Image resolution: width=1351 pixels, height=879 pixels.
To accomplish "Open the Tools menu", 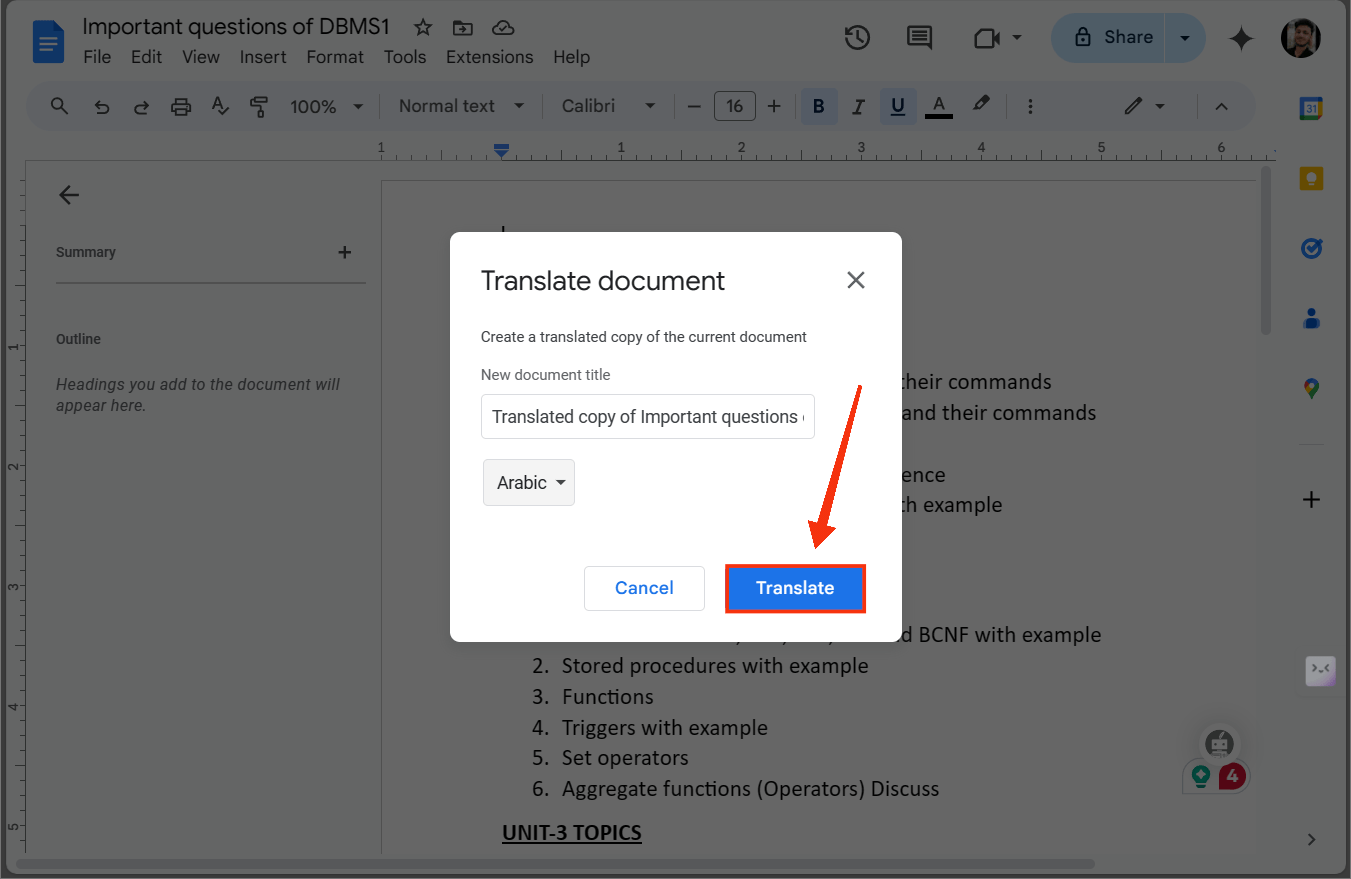I will click(x=405, y=57).
